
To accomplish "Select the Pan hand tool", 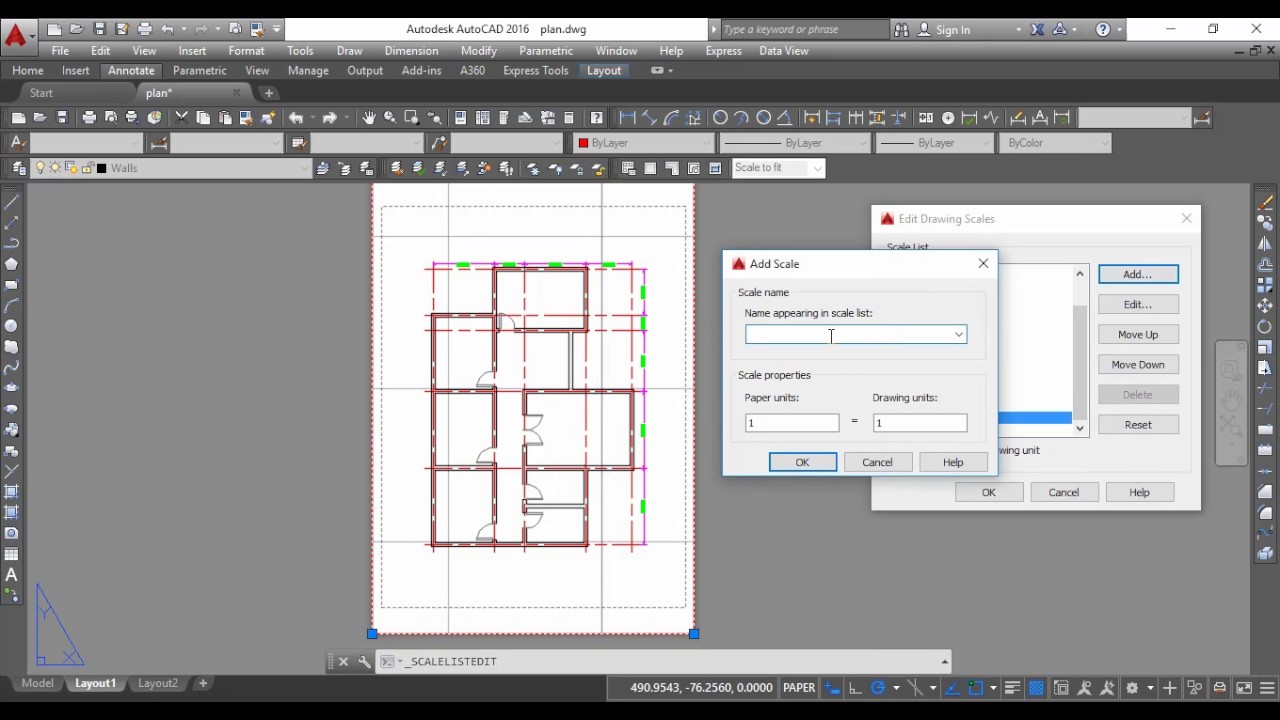I will (x=369, y=117).
